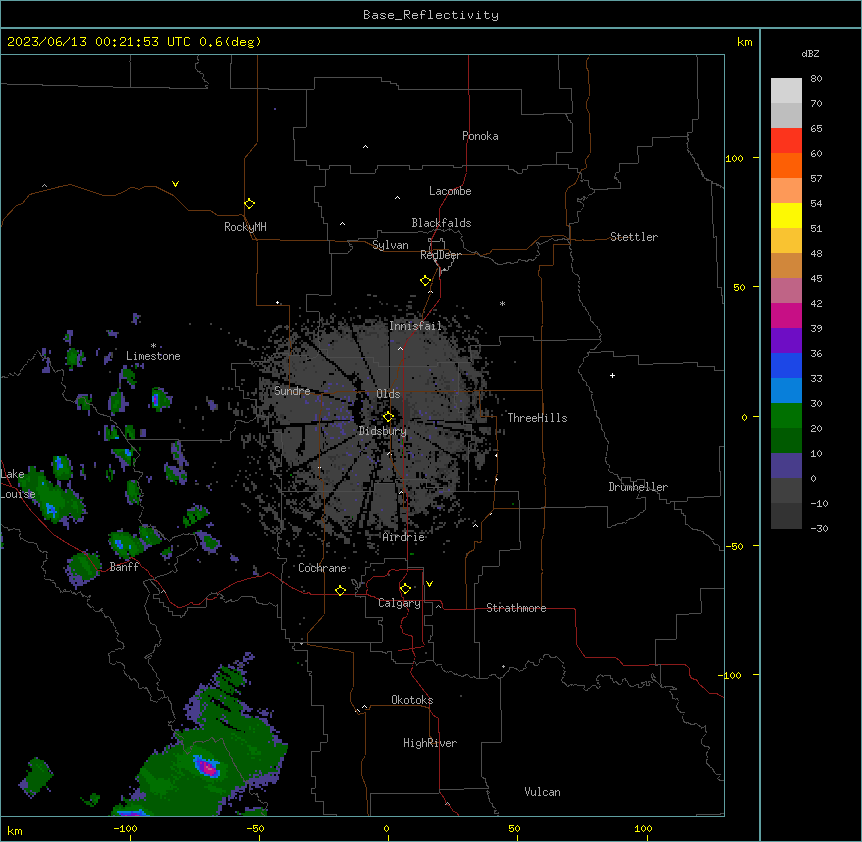Click the Sylvan label
Viewport: 862px width, 842px height.
390,245
